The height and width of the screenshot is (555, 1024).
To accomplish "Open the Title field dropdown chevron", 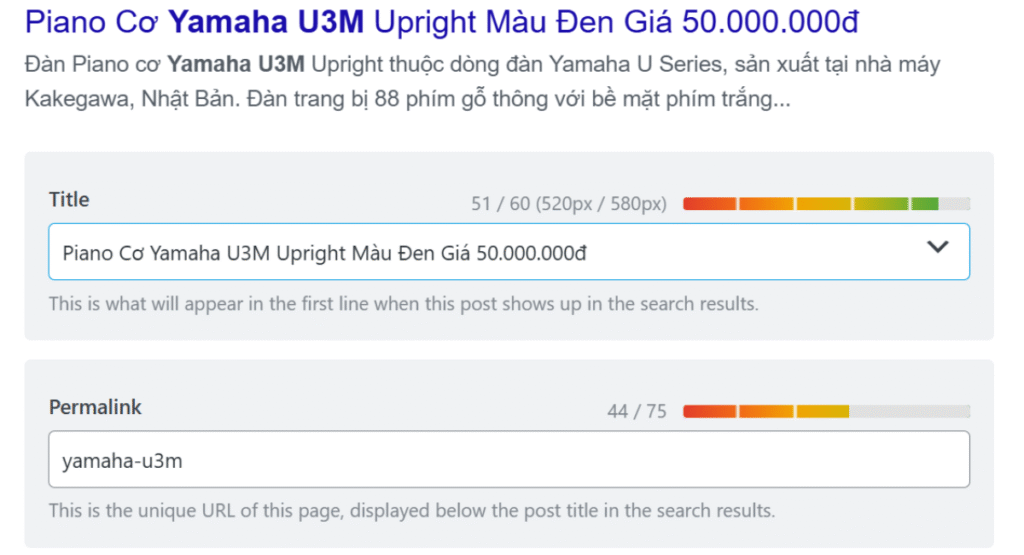I will [937, 248].
